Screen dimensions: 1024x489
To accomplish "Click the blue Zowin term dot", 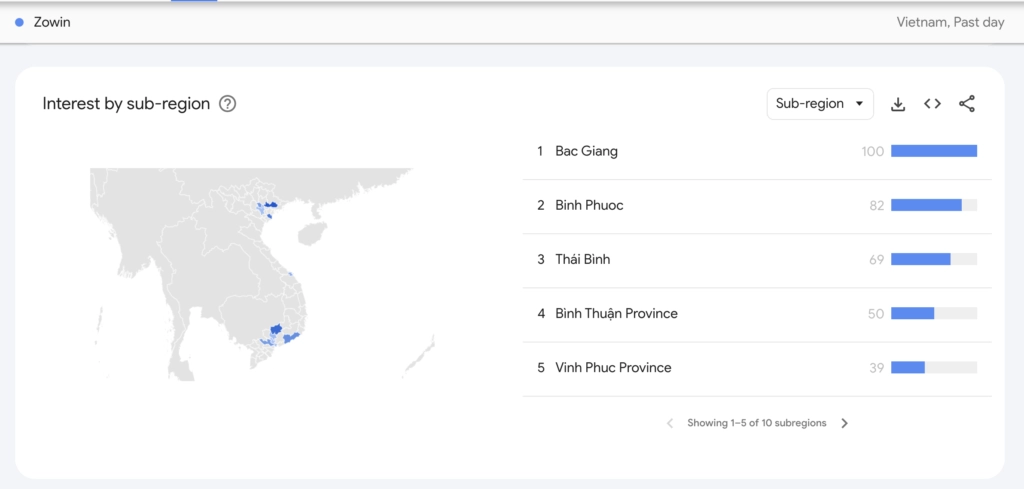I will pyautogui.click(x=19, y=22).
